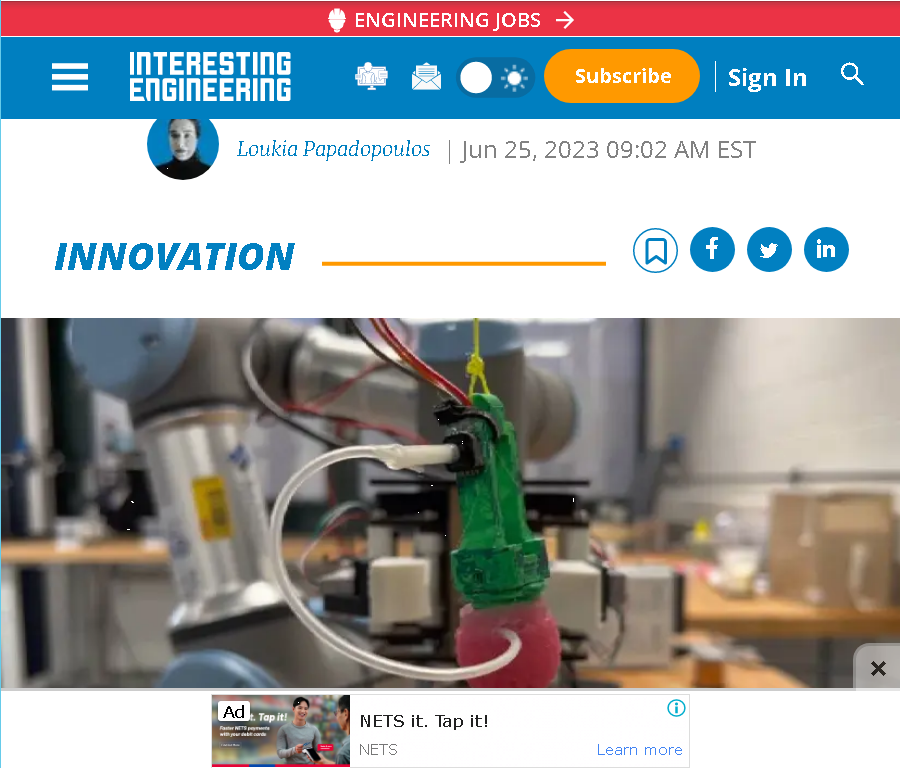Click the ad info icon
Screen dimensions: 900x768
(676, 708)
